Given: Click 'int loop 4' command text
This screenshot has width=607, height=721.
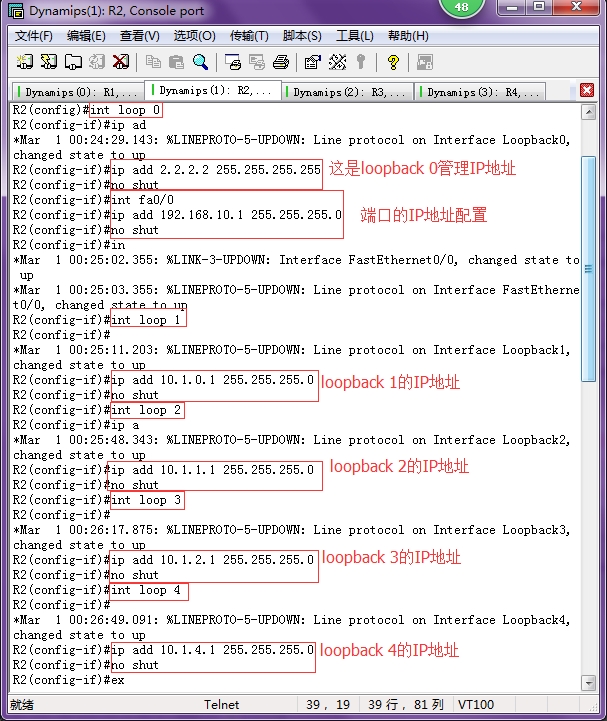Looking at the screenshot, I should [x=146, y=590].
